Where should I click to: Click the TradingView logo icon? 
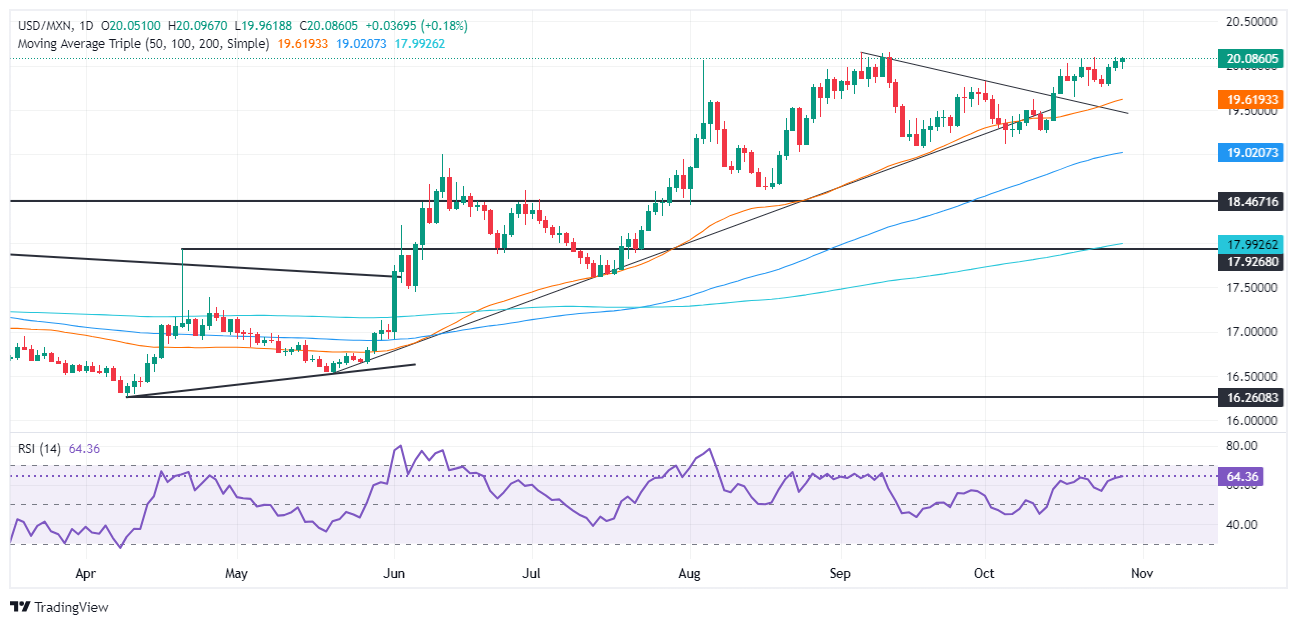[20, 607]
